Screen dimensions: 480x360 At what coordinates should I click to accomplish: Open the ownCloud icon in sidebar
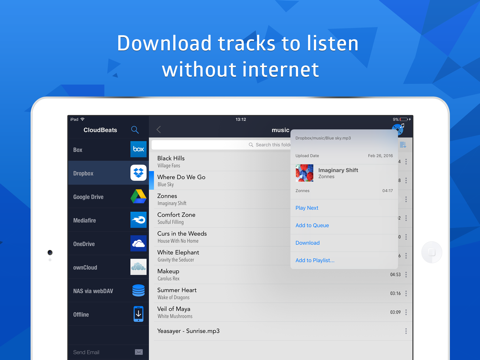tap(138, 267)
